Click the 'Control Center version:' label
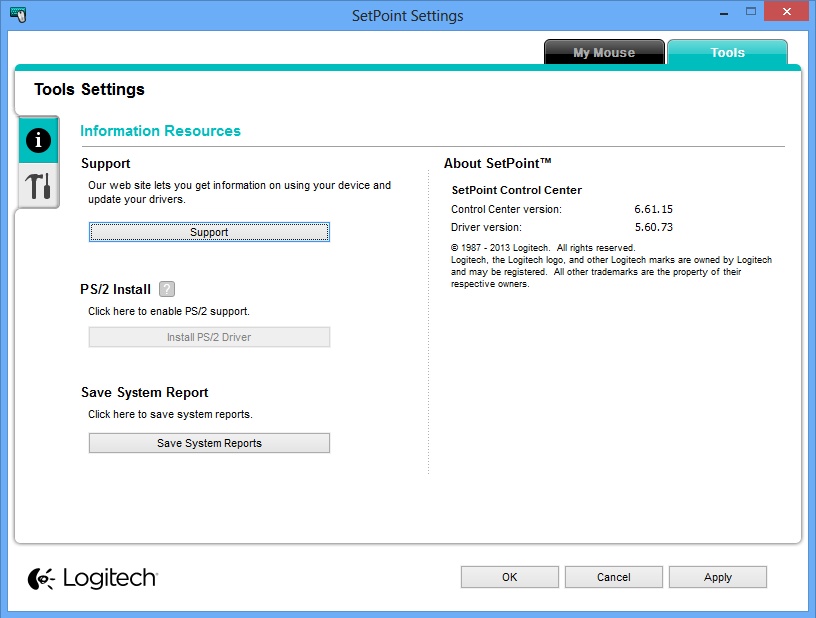The image size is (816, 618). pos(506,209)
